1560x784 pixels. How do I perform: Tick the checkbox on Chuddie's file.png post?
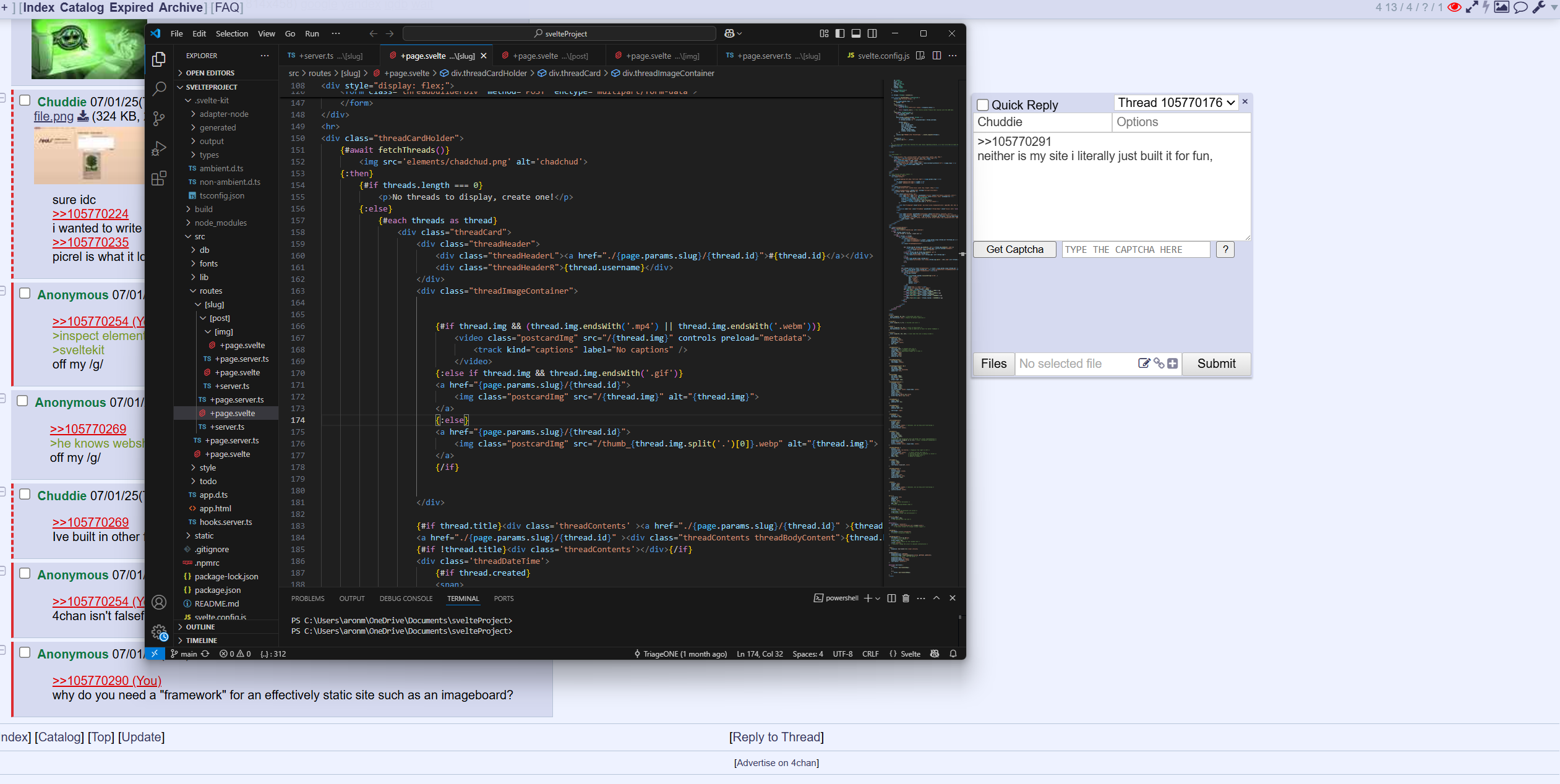click(x=25, y=100)
